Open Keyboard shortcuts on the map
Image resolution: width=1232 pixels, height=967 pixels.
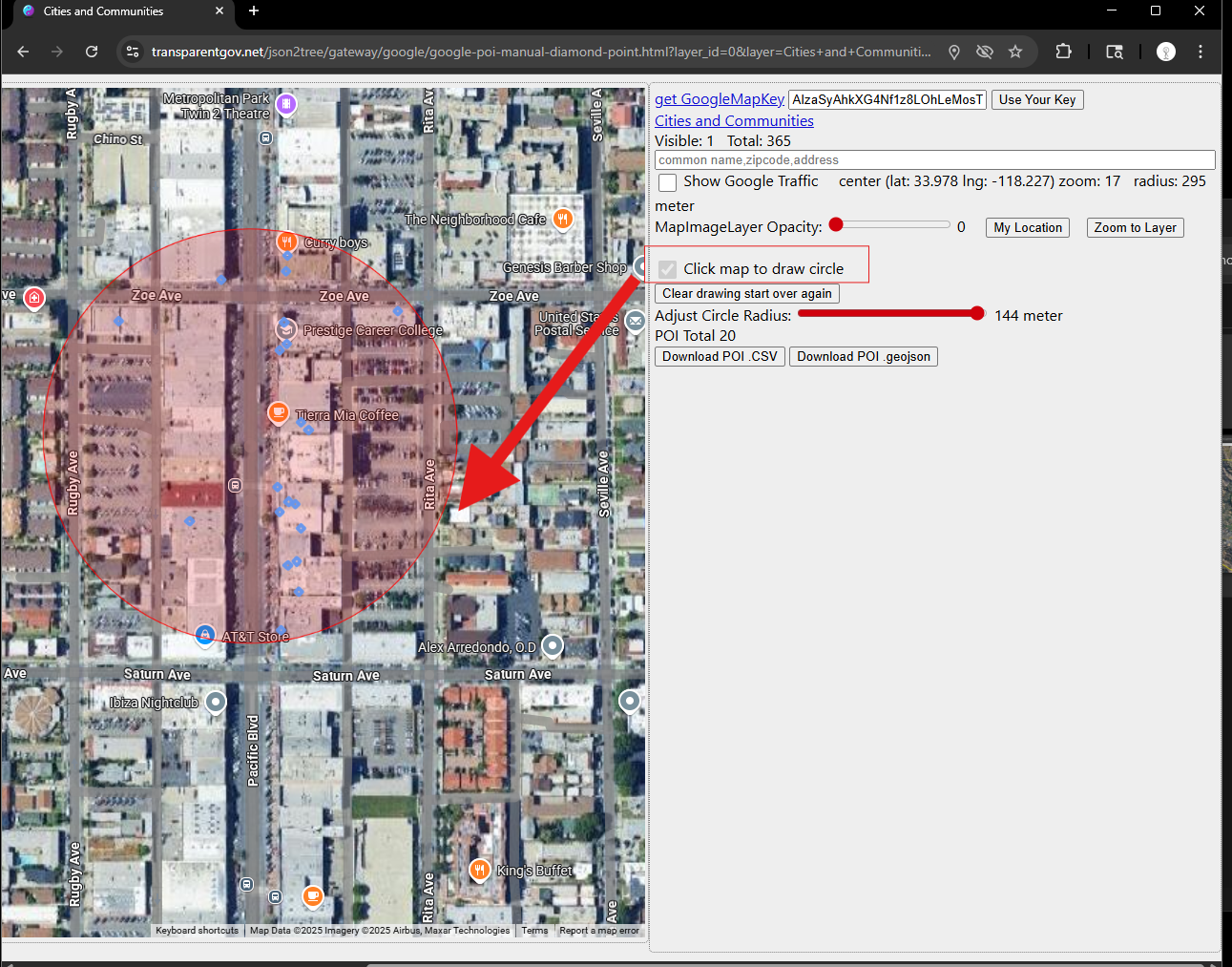coord(197,931)
